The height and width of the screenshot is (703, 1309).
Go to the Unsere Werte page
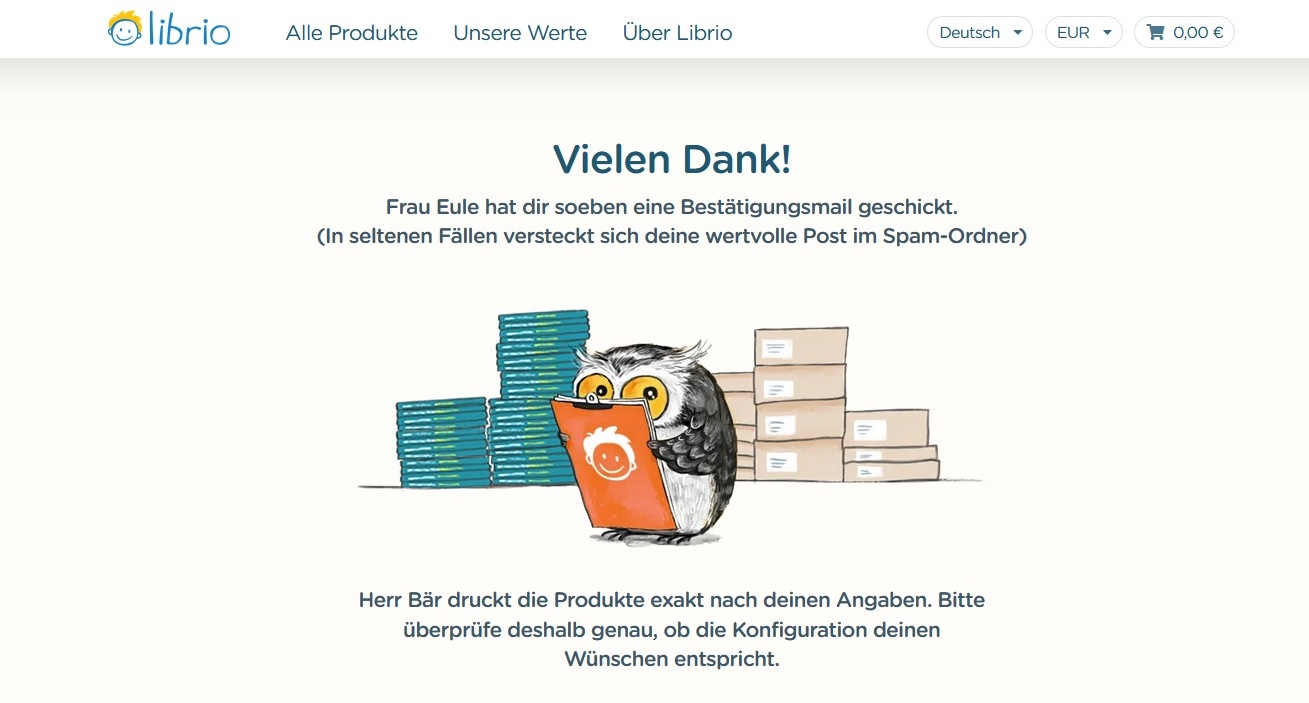tap(520, 32)
